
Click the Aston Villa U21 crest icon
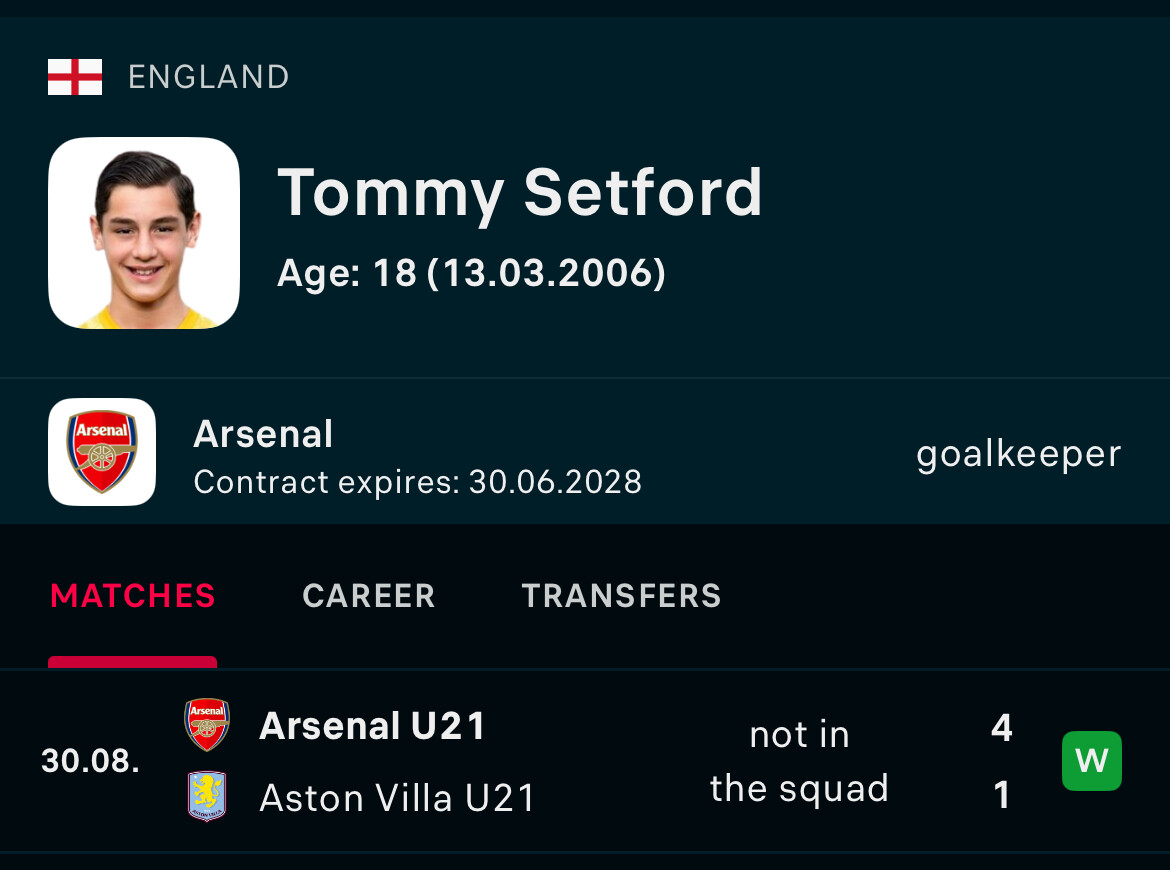pyautogui.click(x=207, y=797)
